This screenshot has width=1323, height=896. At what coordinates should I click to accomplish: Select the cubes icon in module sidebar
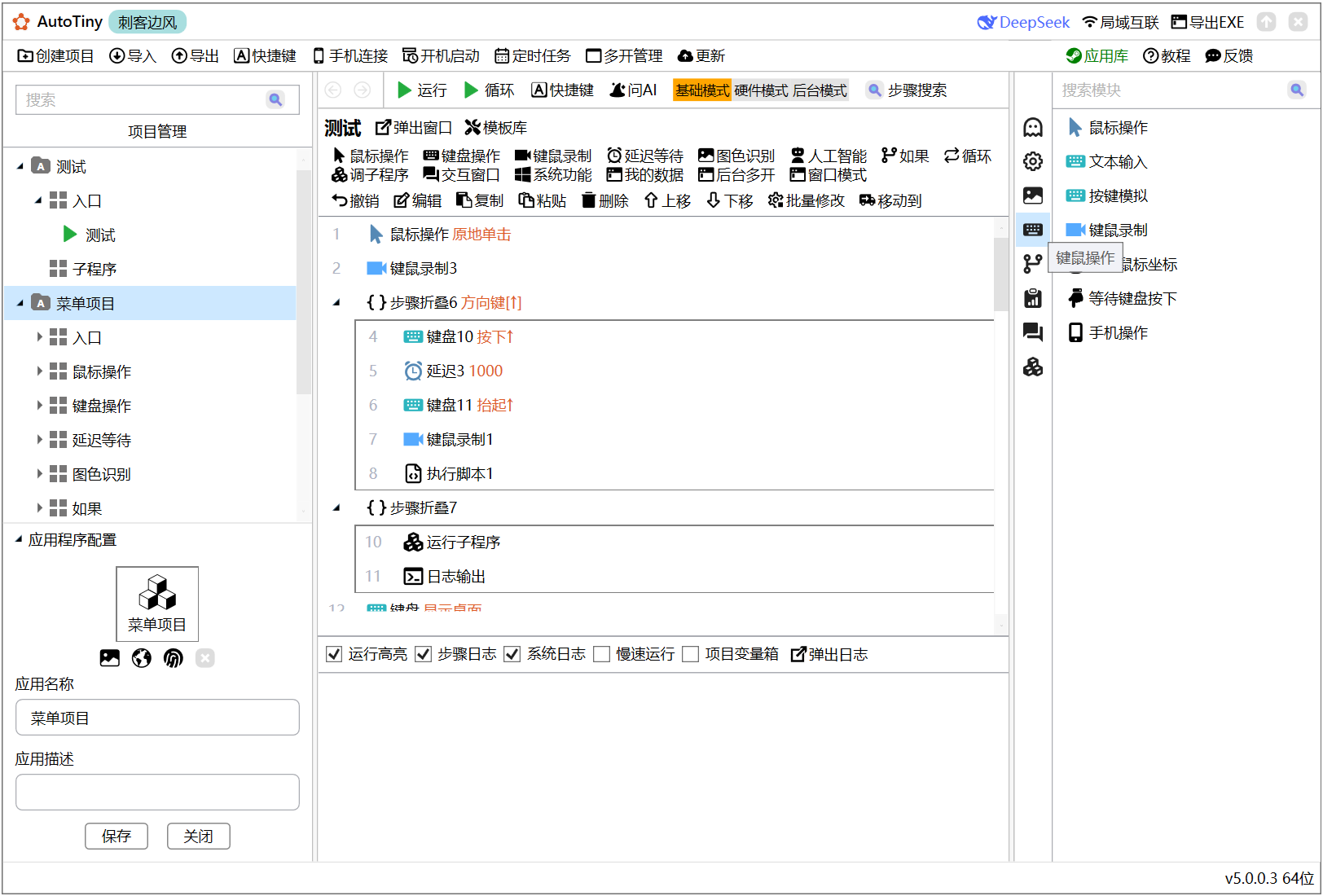1033,367
